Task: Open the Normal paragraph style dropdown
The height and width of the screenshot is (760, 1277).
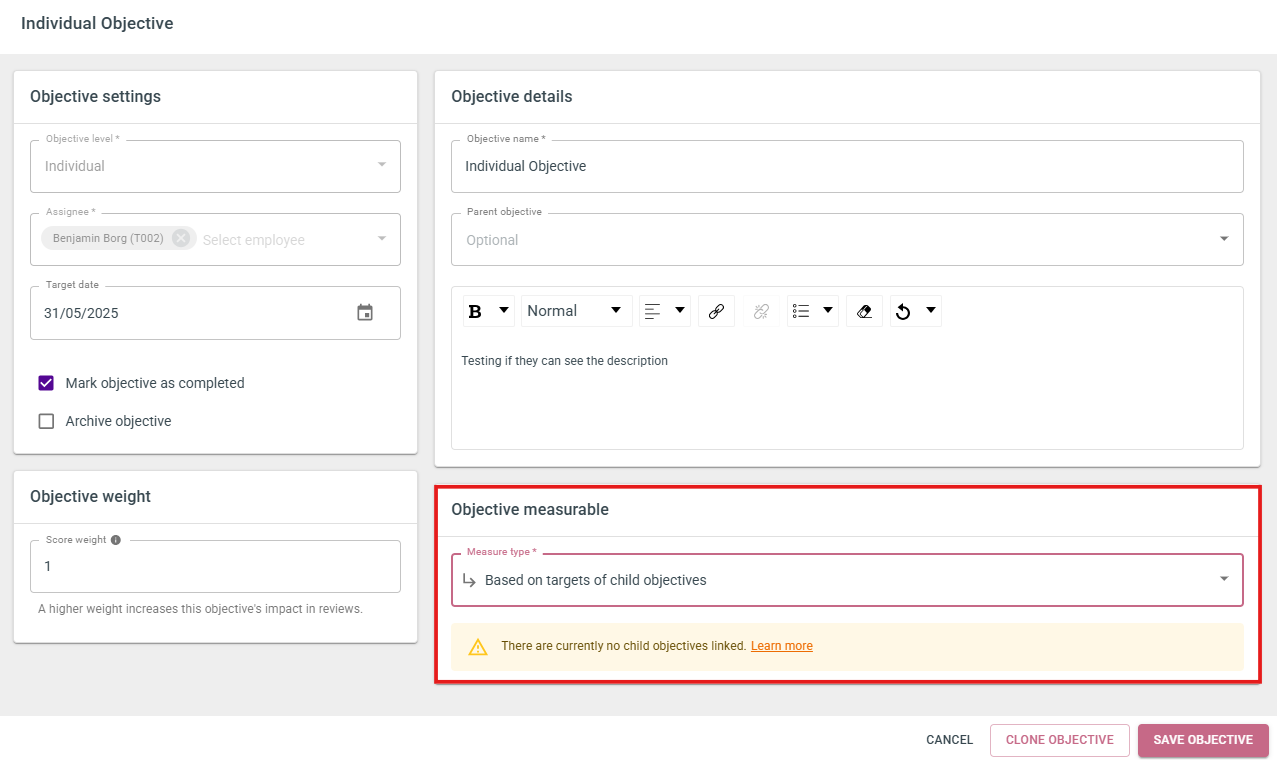Action: click(x=575, y=311)
